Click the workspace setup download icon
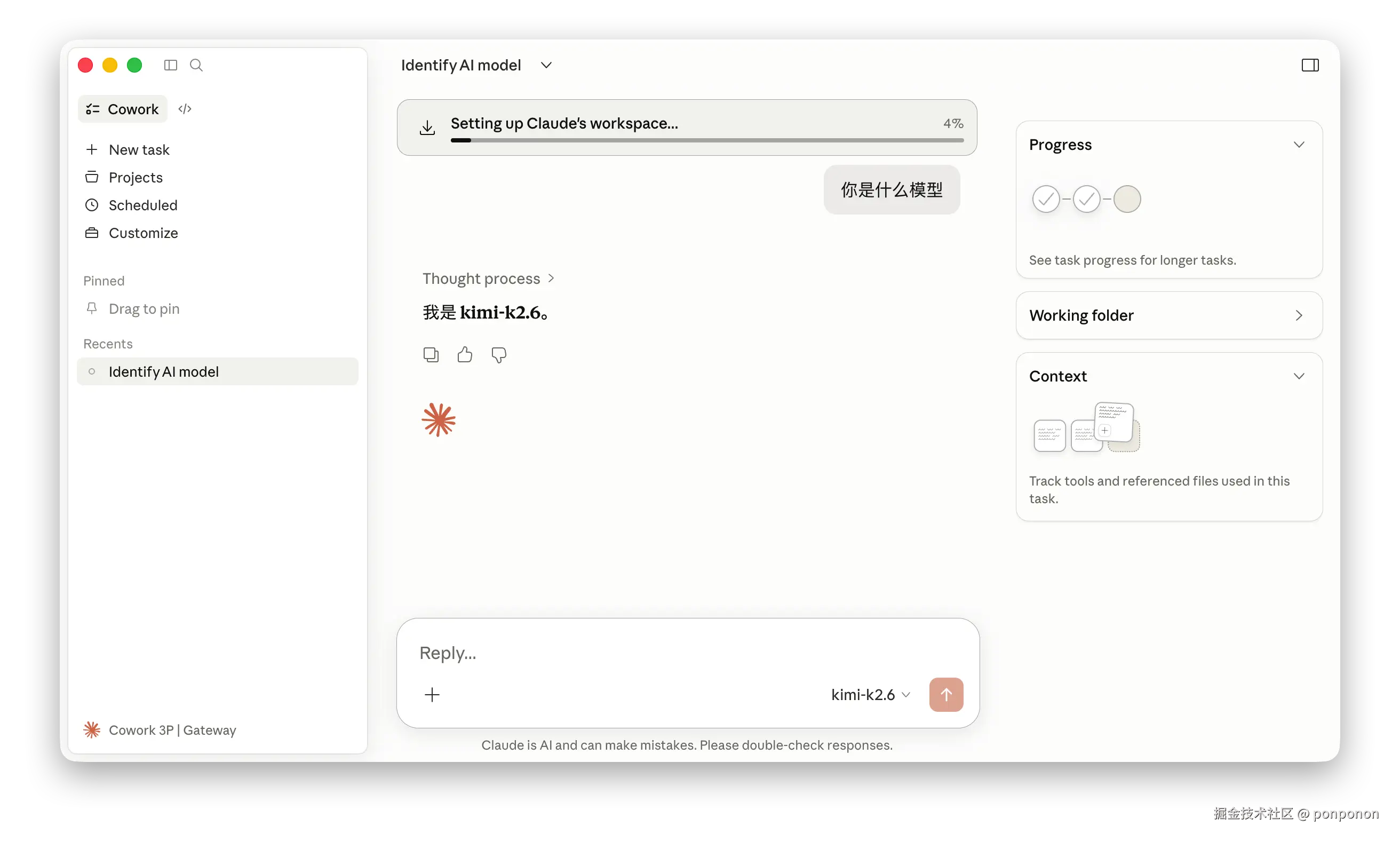Image resolution: width=1400 pixels, height=842 pixels. (x=427, y=128)
